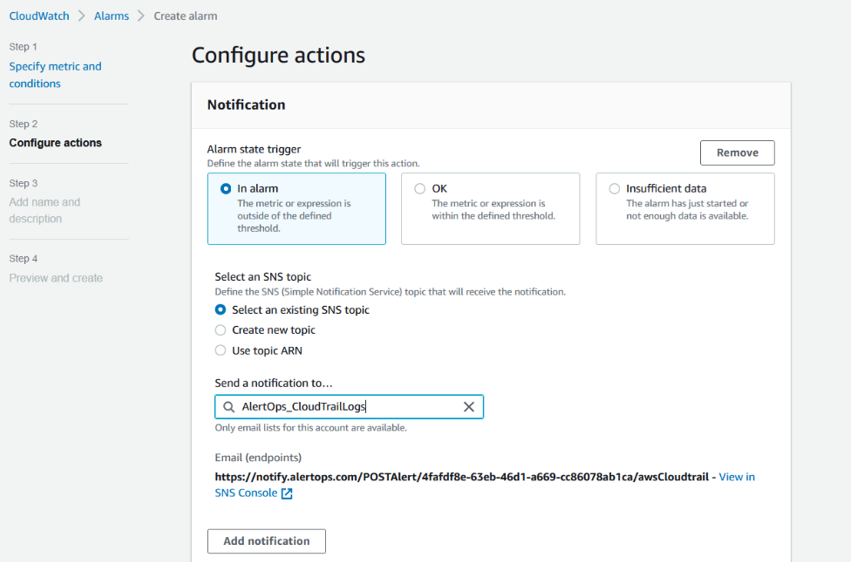Clear the AlertOps_CloudTrailLogs topic with X icon
Image resolution: width=851 pixels, height=562 pixels.
469,407
